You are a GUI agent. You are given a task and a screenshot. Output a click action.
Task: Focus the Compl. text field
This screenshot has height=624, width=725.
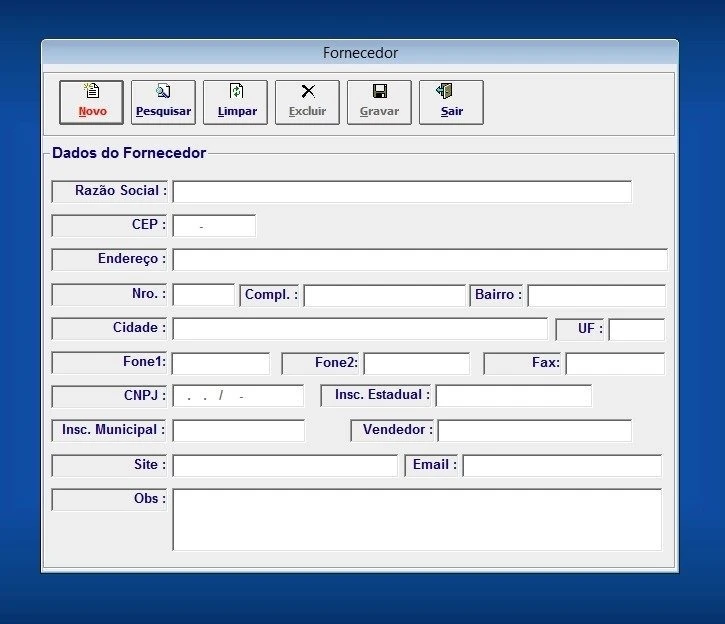tap(384, 295)
